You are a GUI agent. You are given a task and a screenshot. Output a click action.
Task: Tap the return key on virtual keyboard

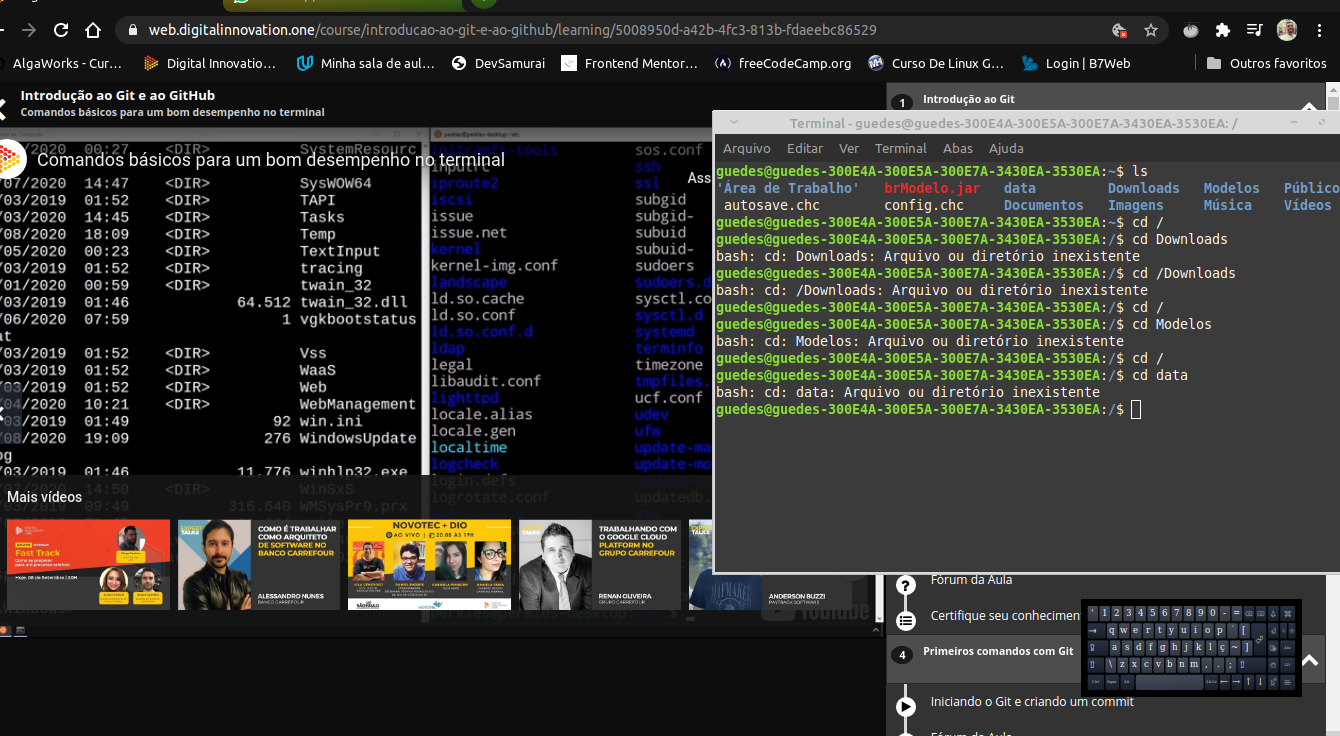point(1259,639)
